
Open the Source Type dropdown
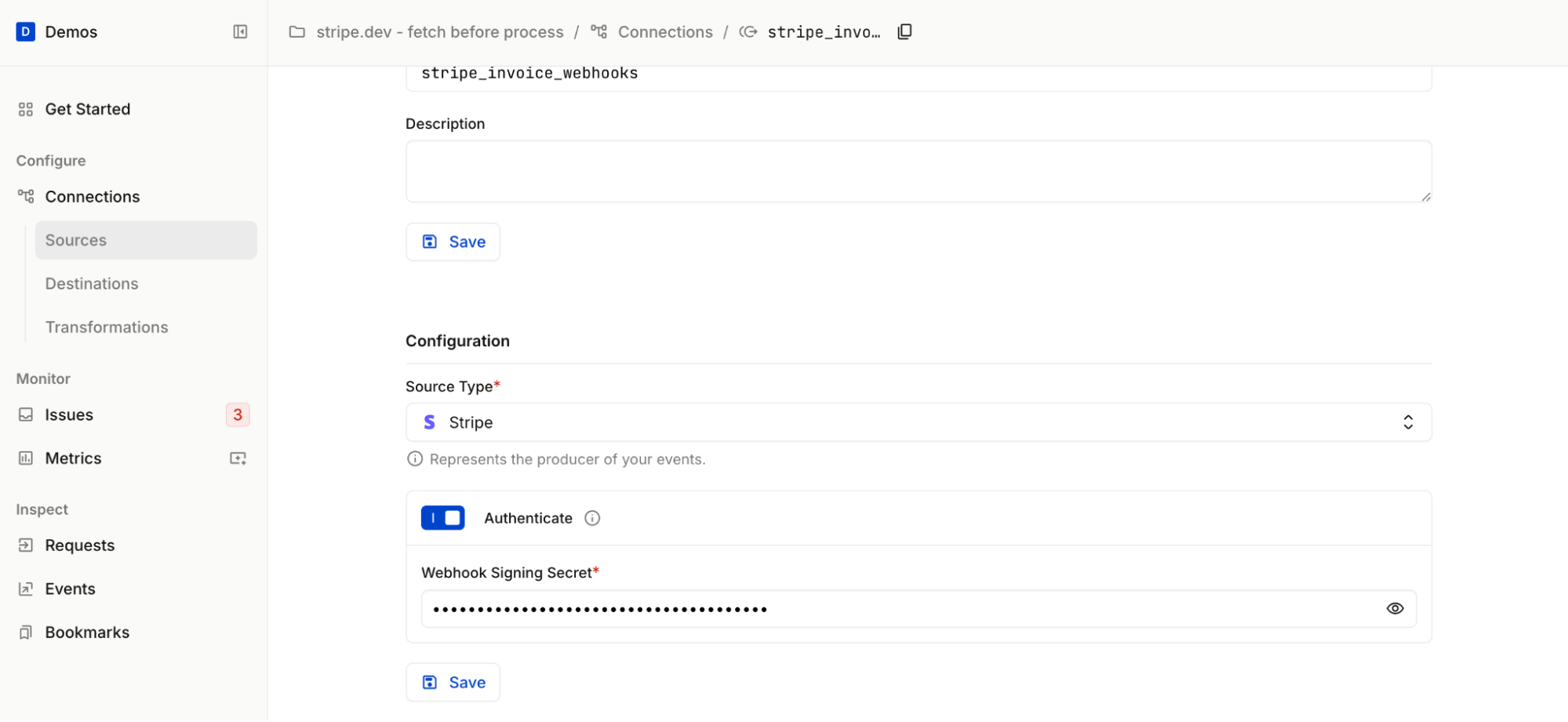pos(918,423)
